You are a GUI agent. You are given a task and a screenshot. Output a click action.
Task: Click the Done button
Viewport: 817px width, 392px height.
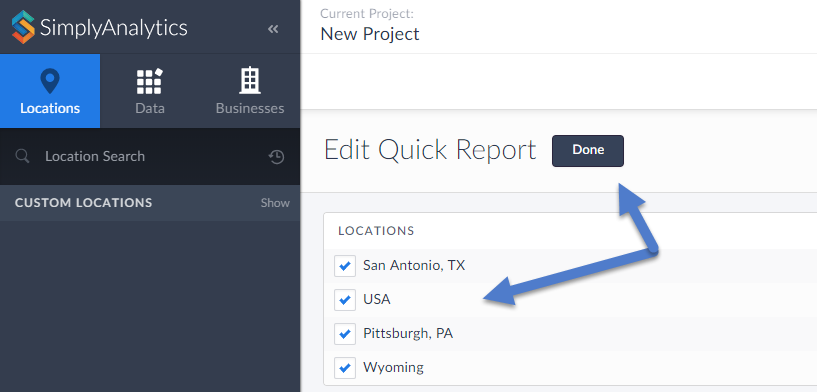coord(588,151)
